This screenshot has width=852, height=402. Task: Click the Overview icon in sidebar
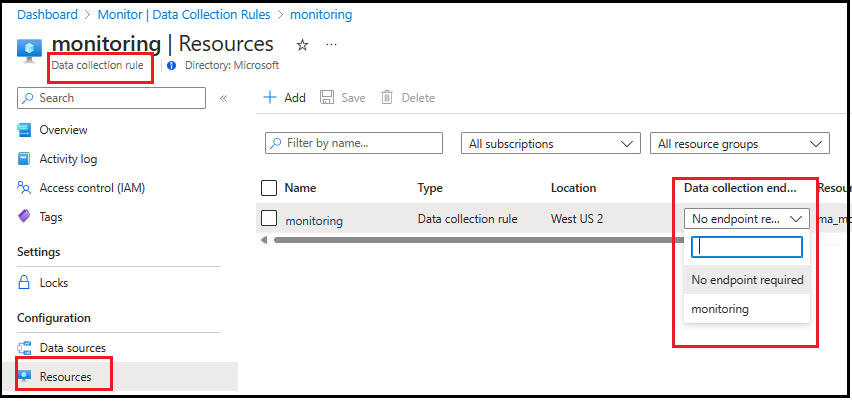tap(24, 130)
